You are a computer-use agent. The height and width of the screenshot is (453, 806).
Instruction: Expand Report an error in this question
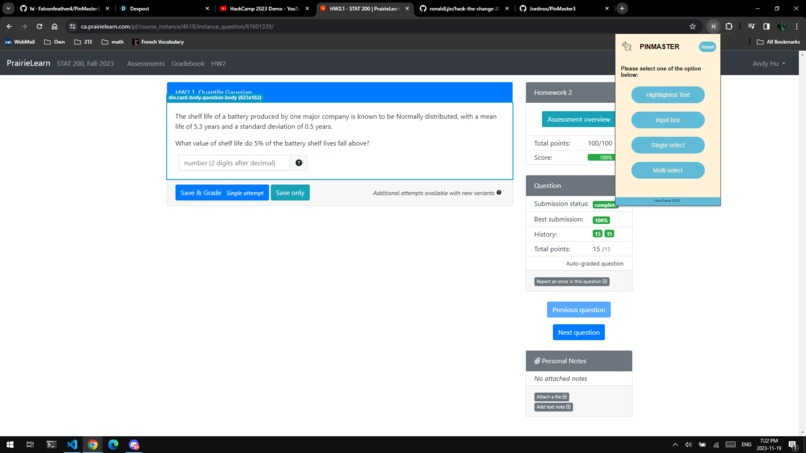click(x=572, y=282)
